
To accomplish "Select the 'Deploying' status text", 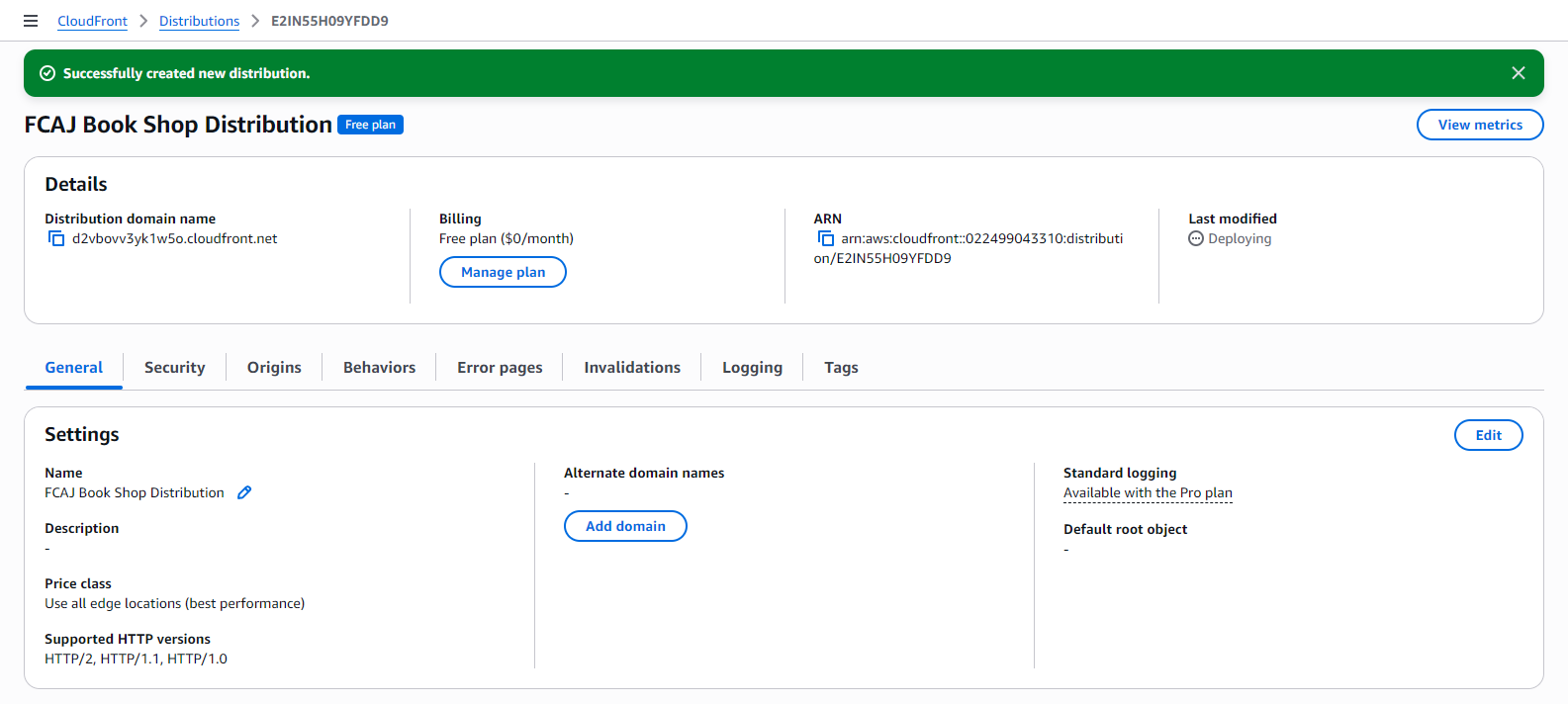I will tap(1240, 238).
